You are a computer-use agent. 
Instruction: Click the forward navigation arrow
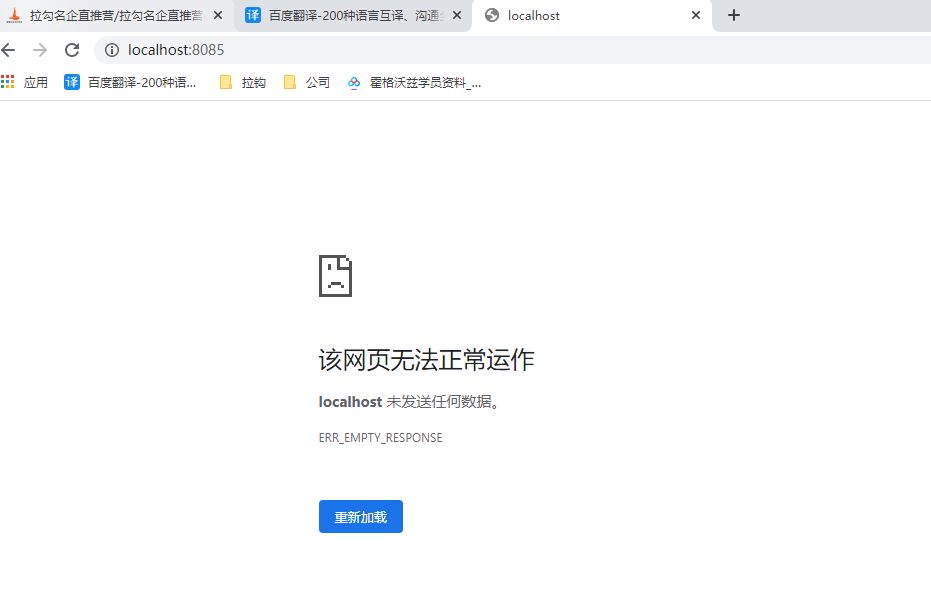click(40, 50)
